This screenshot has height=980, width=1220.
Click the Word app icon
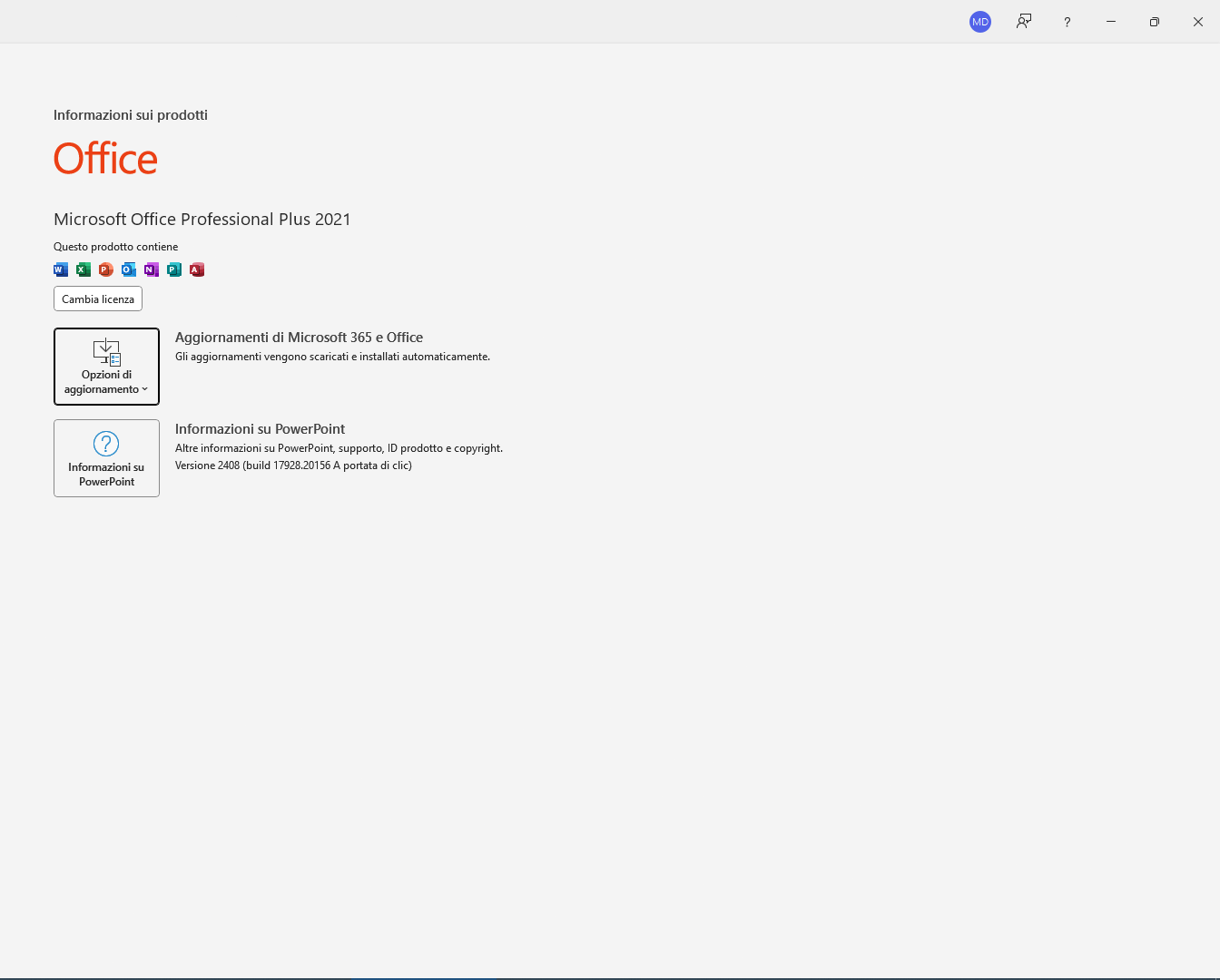click(61, 269)
